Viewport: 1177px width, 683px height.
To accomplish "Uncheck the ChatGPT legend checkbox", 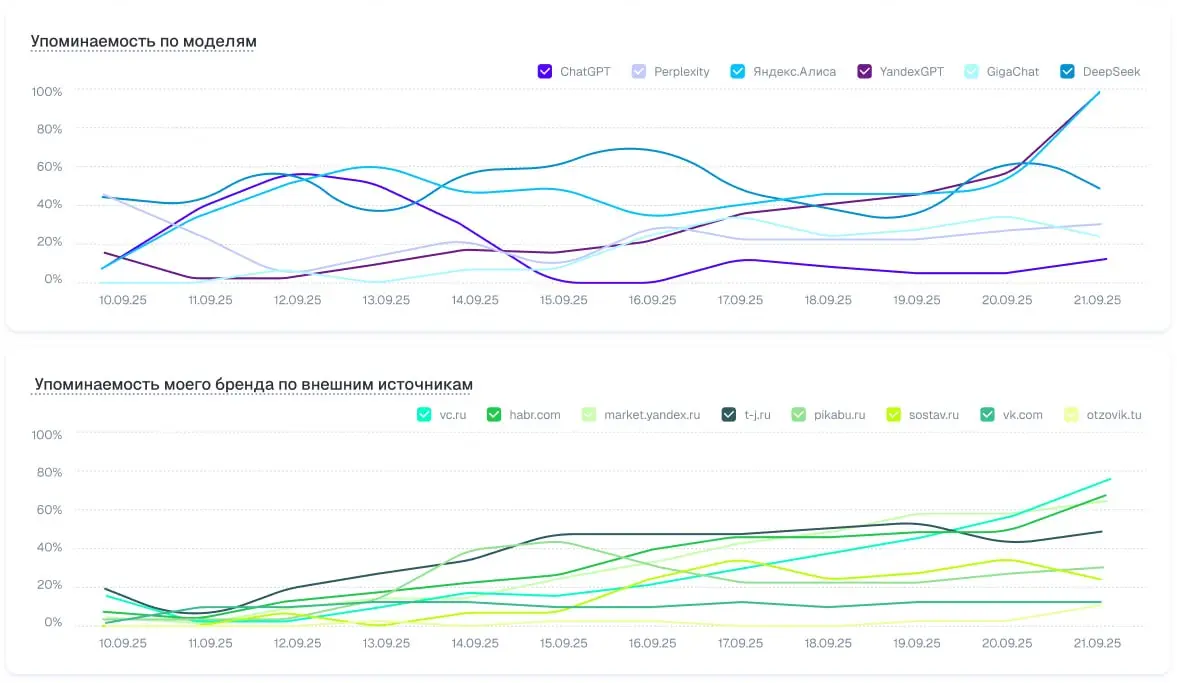I will click(545, 71).
